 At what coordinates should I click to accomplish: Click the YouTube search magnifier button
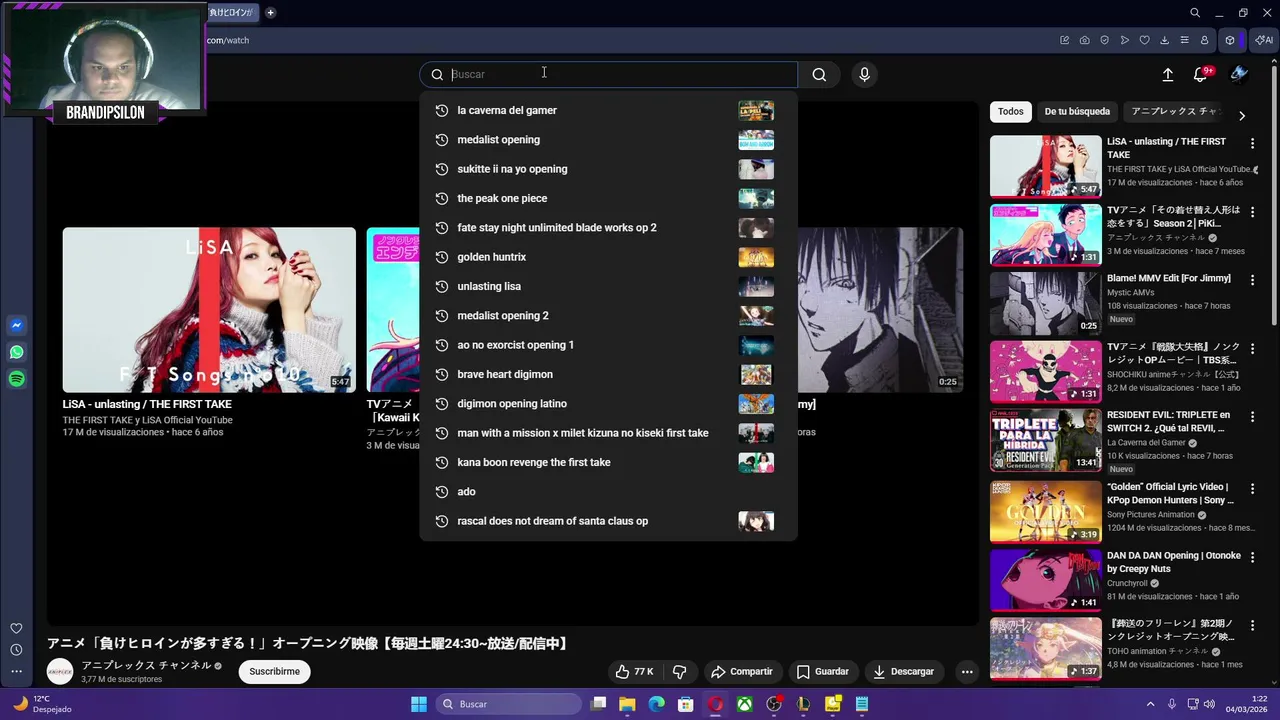819,74
